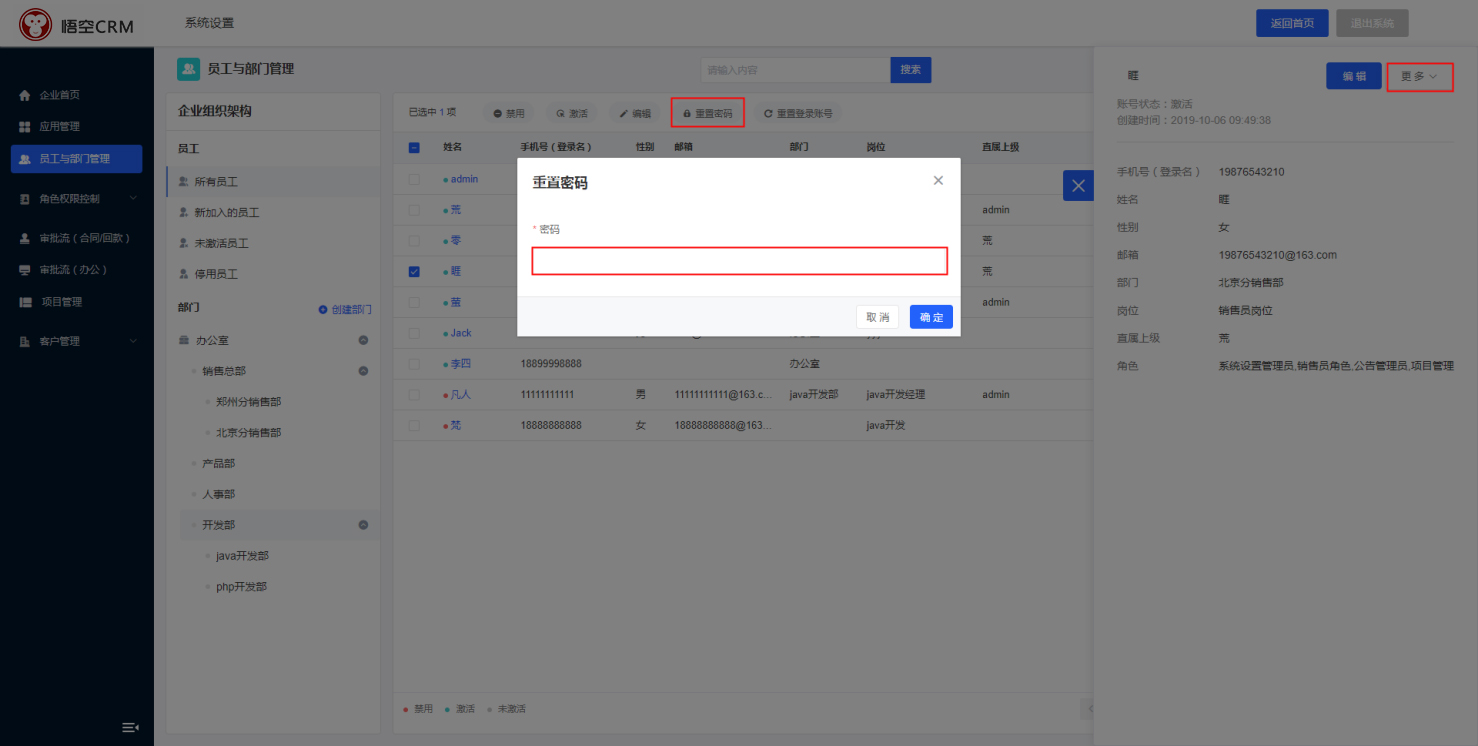This screenshot has width=1478, height=746.
Task: Check the Jack row checkbox
Action: coord(414,333)
